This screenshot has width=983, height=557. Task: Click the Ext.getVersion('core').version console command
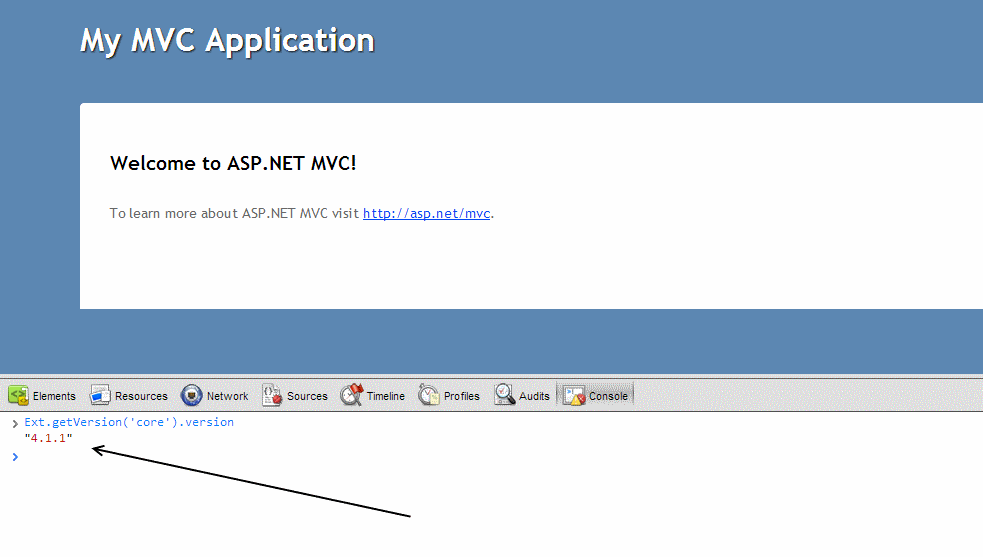click(x=129, y=422)
